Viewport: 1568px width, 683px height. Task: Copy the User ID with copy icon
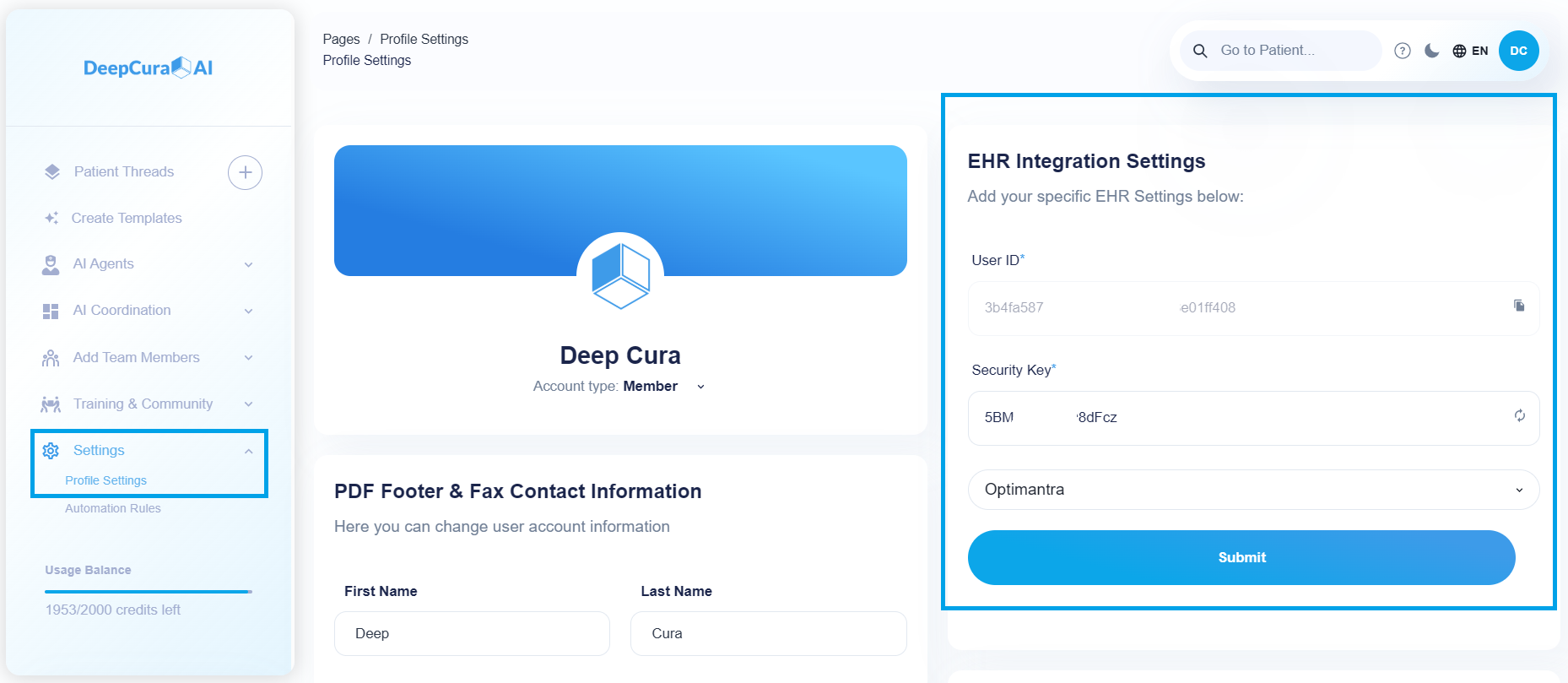pyautogui.click(x=1519, y=306)
